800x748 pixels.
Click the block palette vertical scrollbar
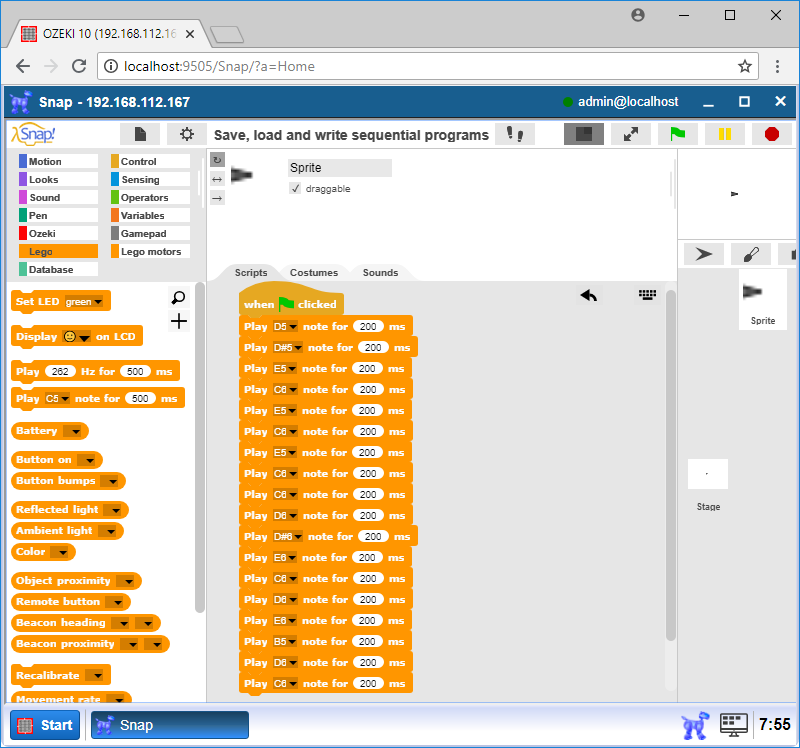point(199,447)
